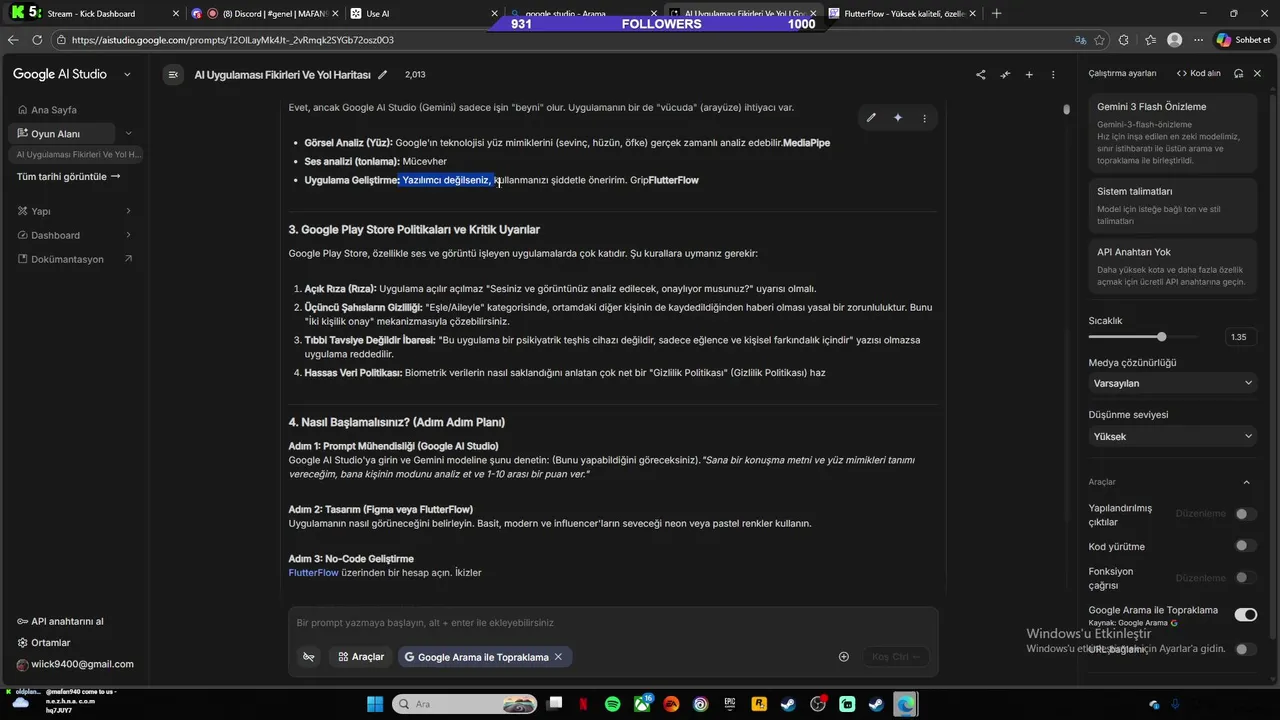Enable the Fonksiyon çağrısı toggle
Image resolution: width=1280 pixels, height=720 pixels.
[x=1245, y=578]
